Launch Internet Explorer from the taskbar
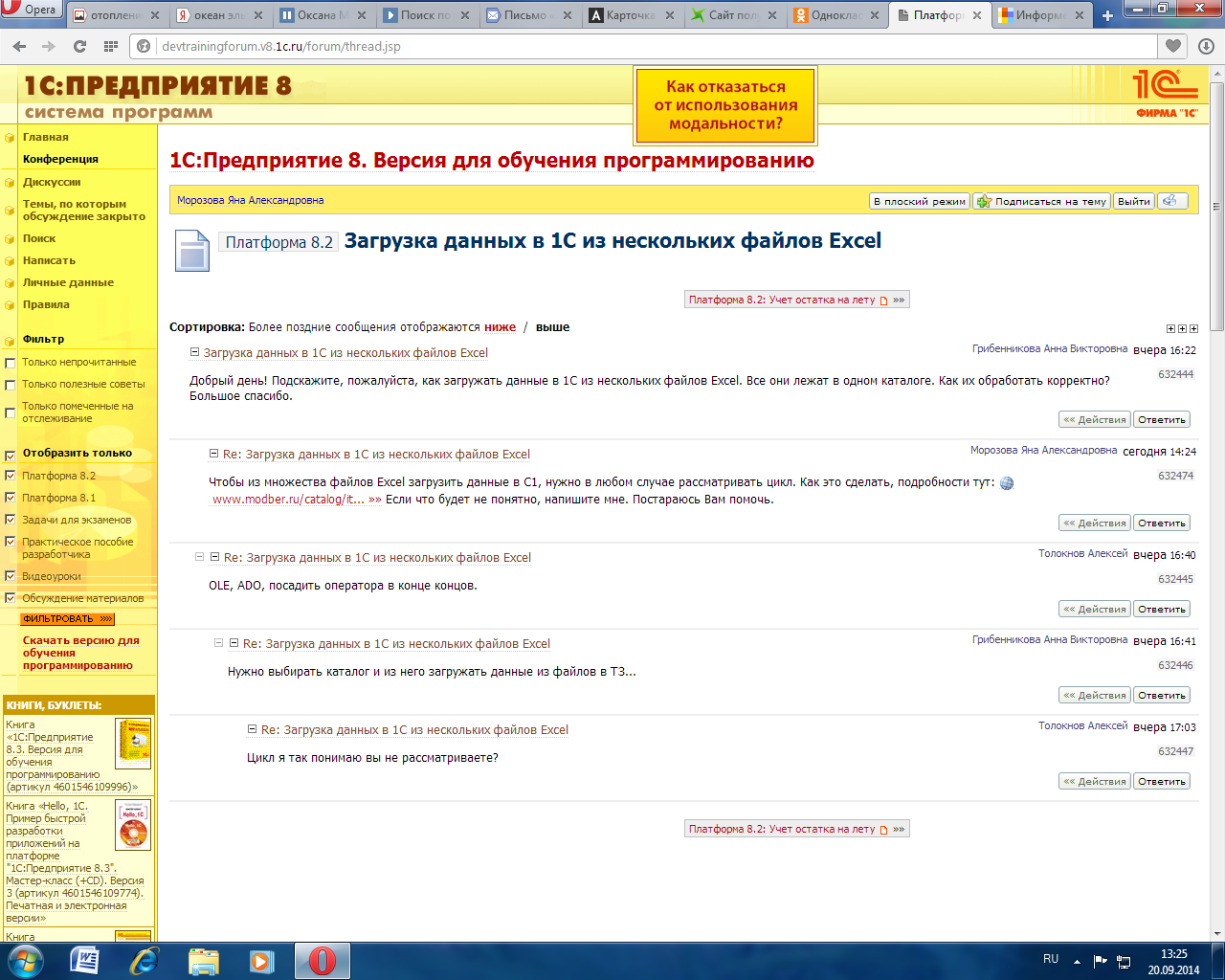The height and width of the screenshot is (980, 1225). 144,961
